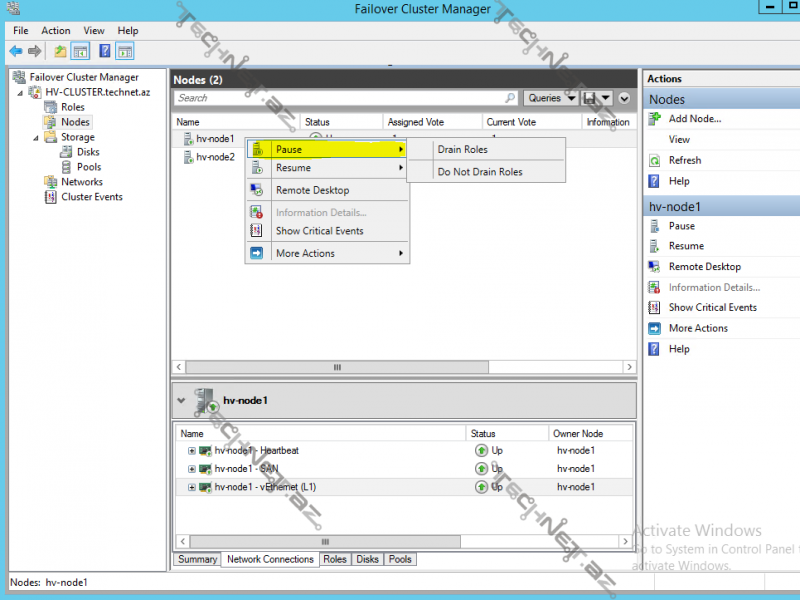Choose Drain Roles from Pause submenu

coord(462,150)
